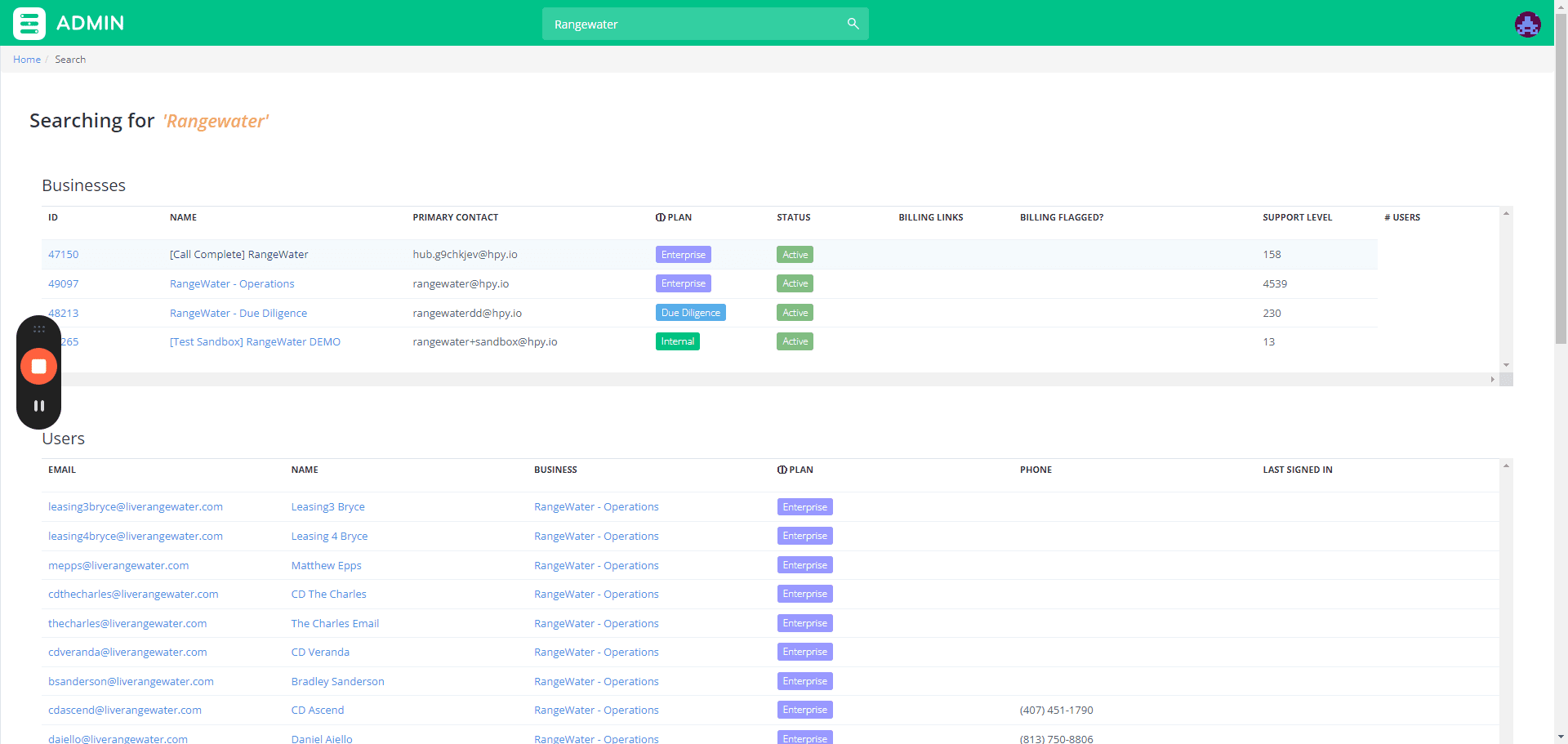Click the page scrollbar down arrow
Image resolution: width=1568 pixels, height=744 pixels.
[1561, 737]
